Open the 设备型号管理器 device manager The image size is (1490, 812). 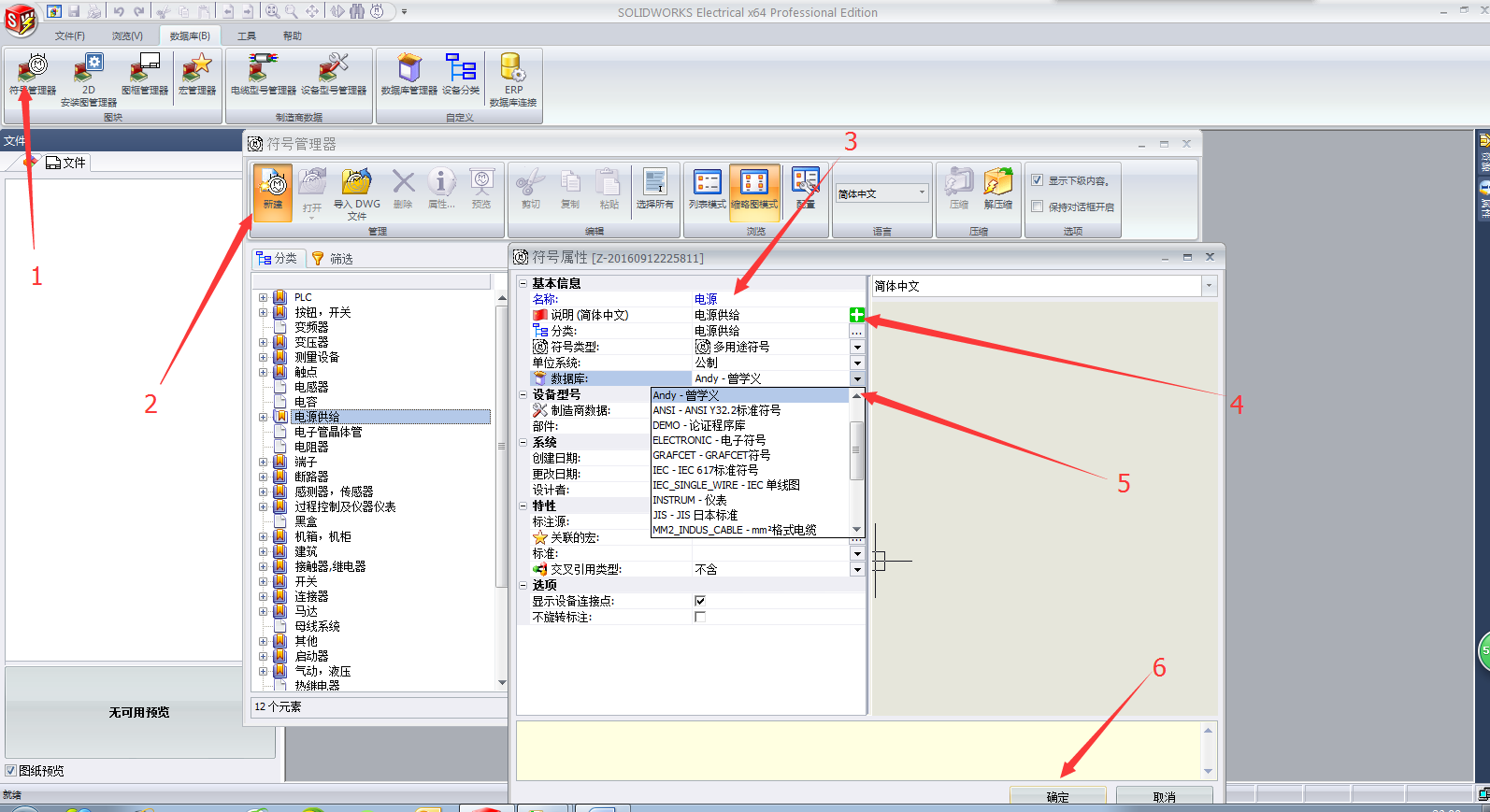coord(334,75)
